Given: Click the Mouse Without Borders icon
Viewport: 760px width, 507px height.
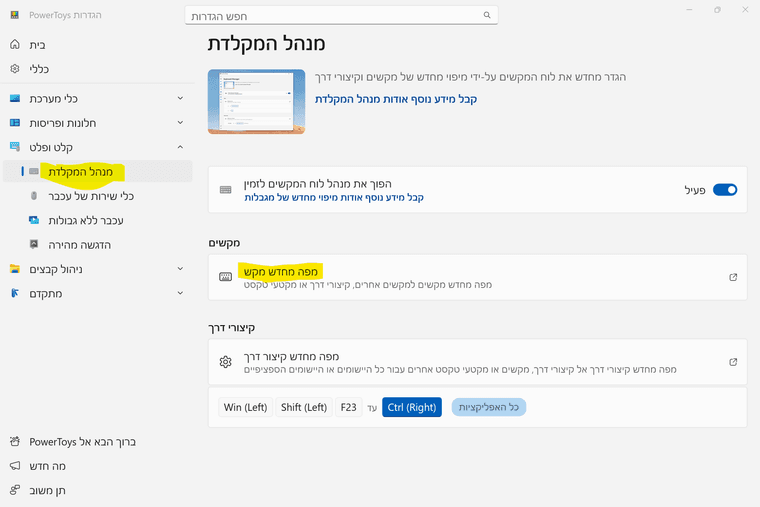Looking at the screenshot, I should 34,220.
